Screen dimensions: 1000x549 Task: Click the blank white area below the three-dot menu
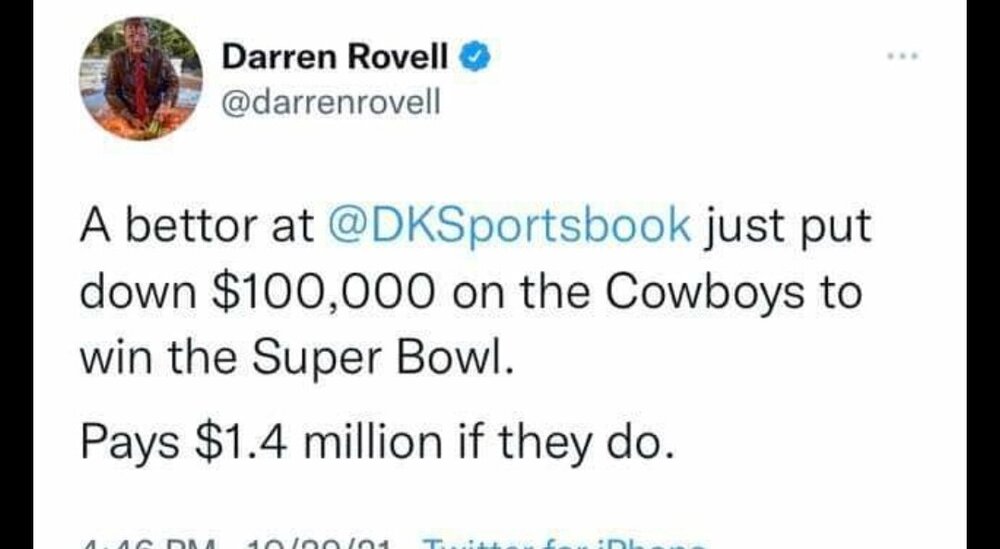click(904, 128)
